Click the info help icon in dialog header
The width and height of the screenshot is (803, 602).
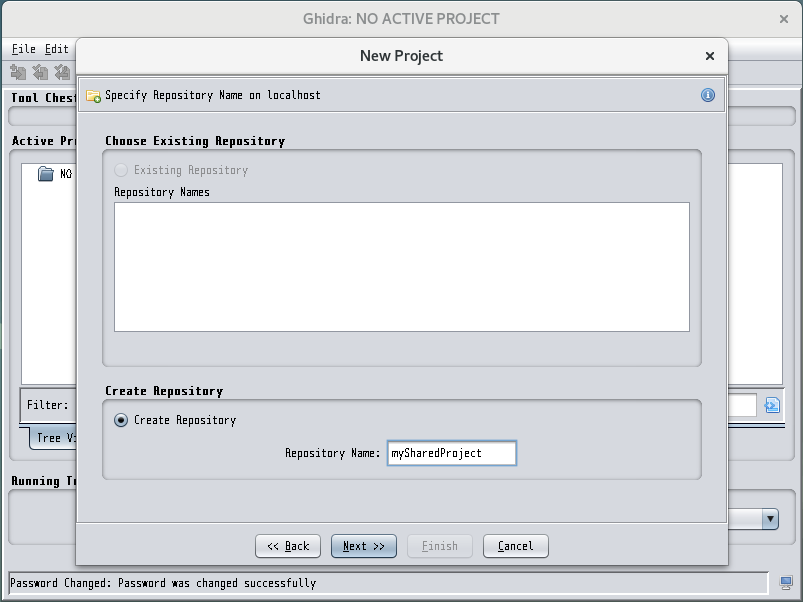coord(708,95)
